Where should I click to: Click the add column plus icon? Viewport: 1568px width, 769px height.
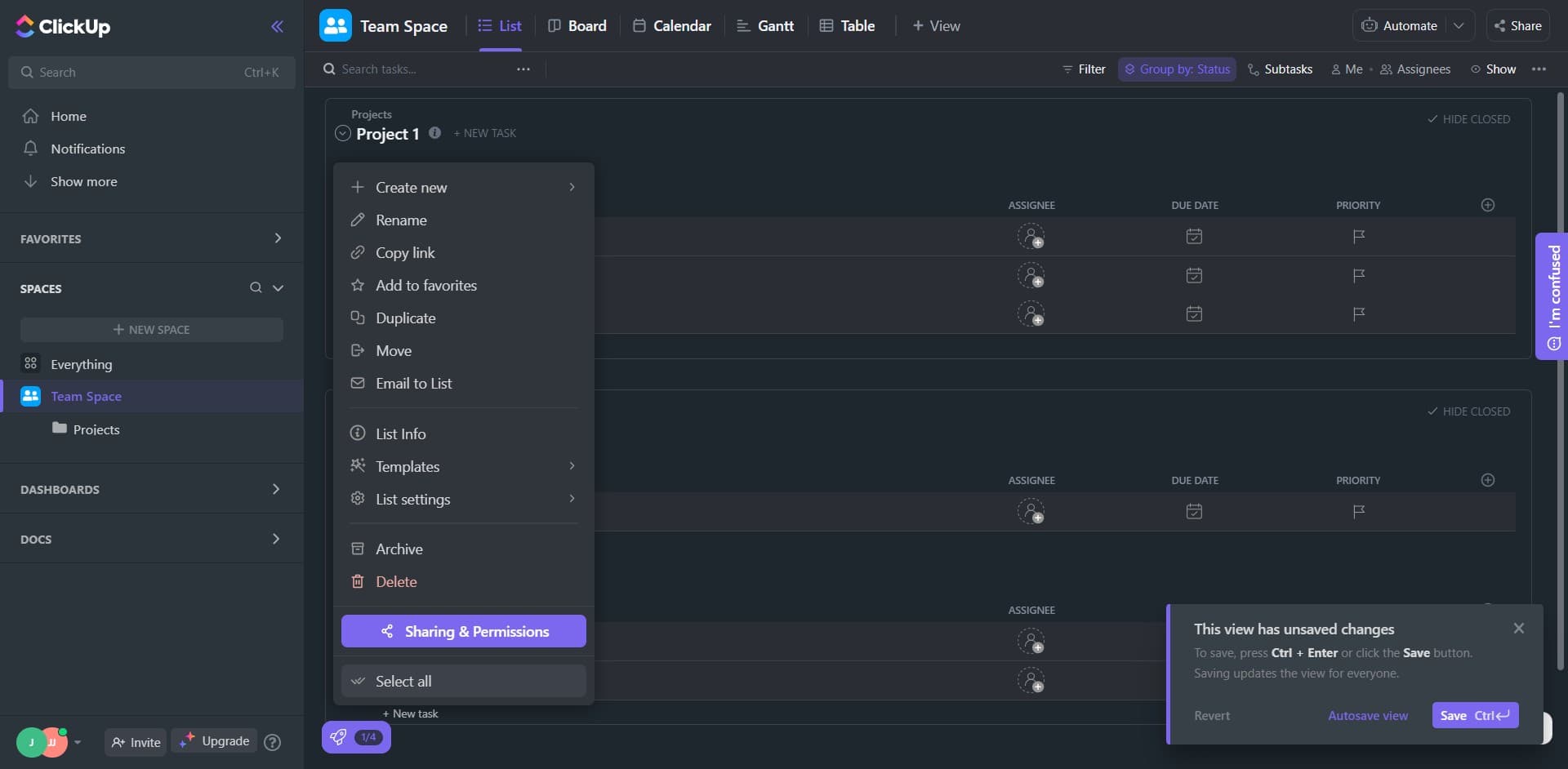tap(1487, 205)
